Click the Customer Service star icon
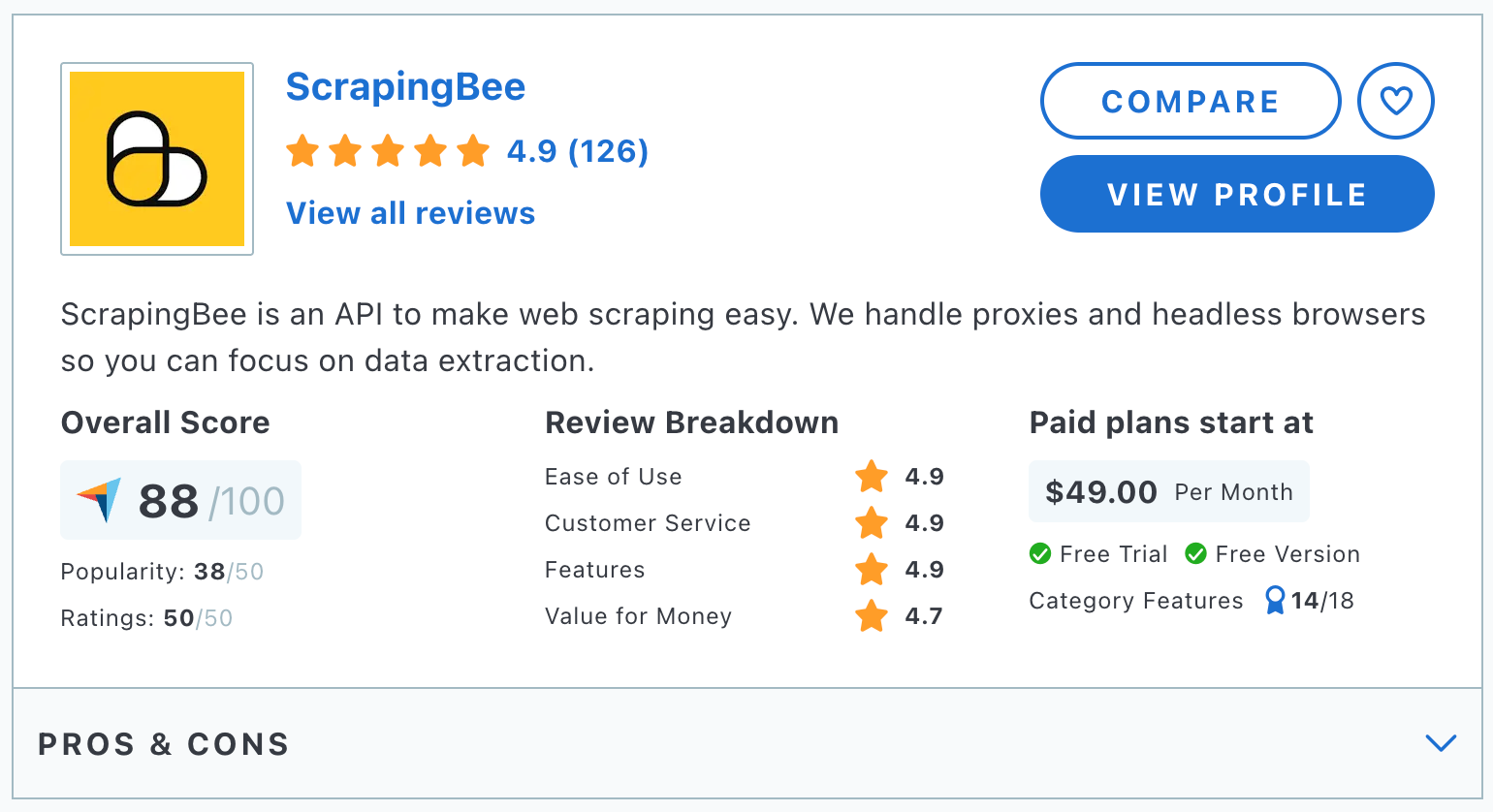Screen dimensions: 1493x812 872,523
